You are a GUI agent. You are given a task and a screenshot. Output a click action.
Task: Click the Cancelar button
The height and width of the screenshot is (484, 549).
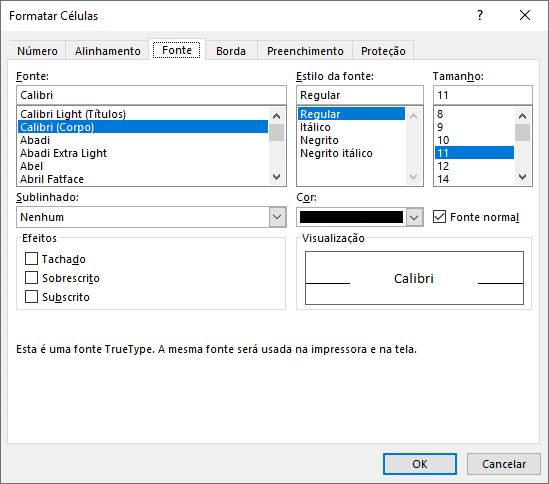(504, 464)
